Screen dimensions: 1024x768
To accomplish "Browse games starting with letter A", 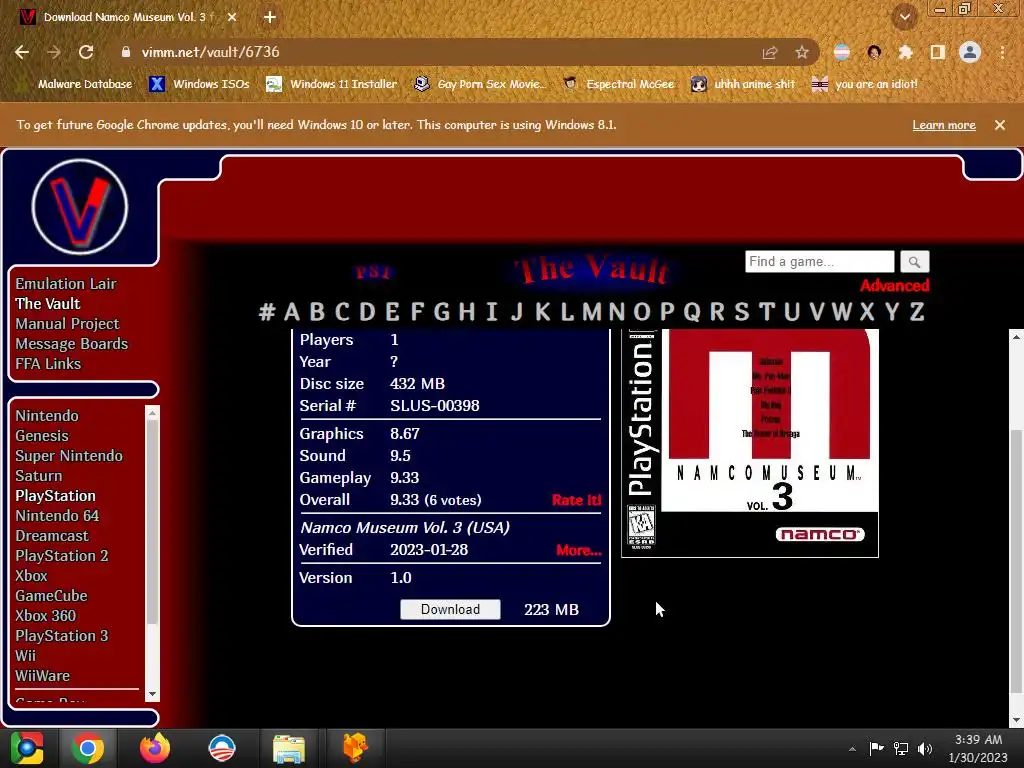I will [x=292, y=312].
